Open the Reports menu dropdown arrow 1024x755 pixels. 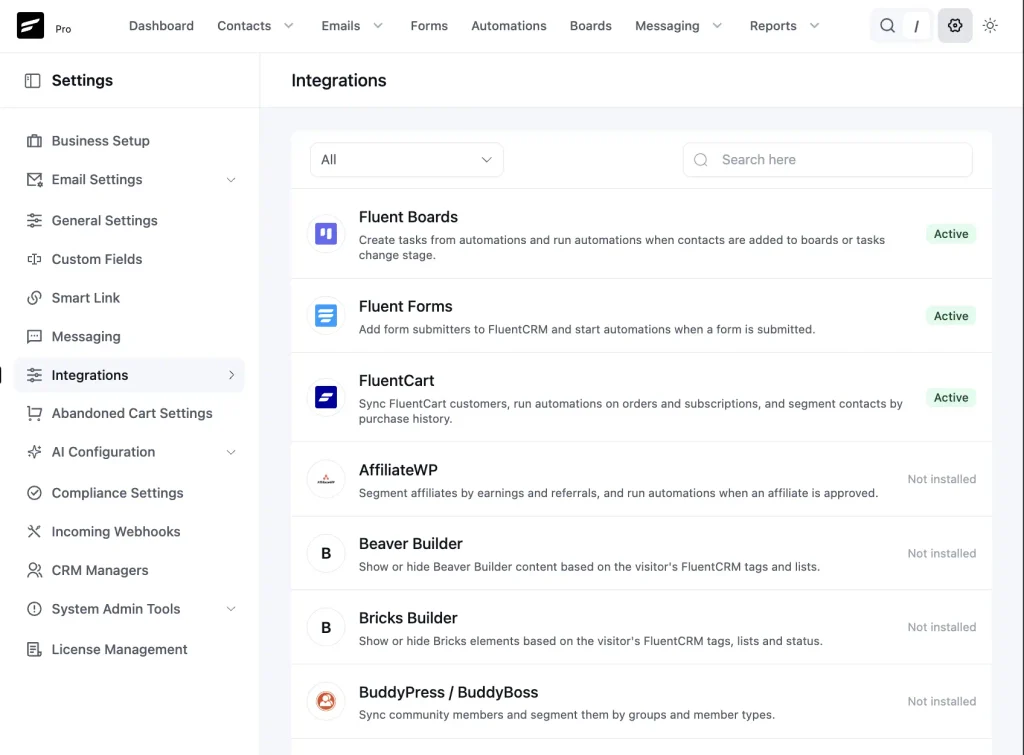click(x=814, y=25)
